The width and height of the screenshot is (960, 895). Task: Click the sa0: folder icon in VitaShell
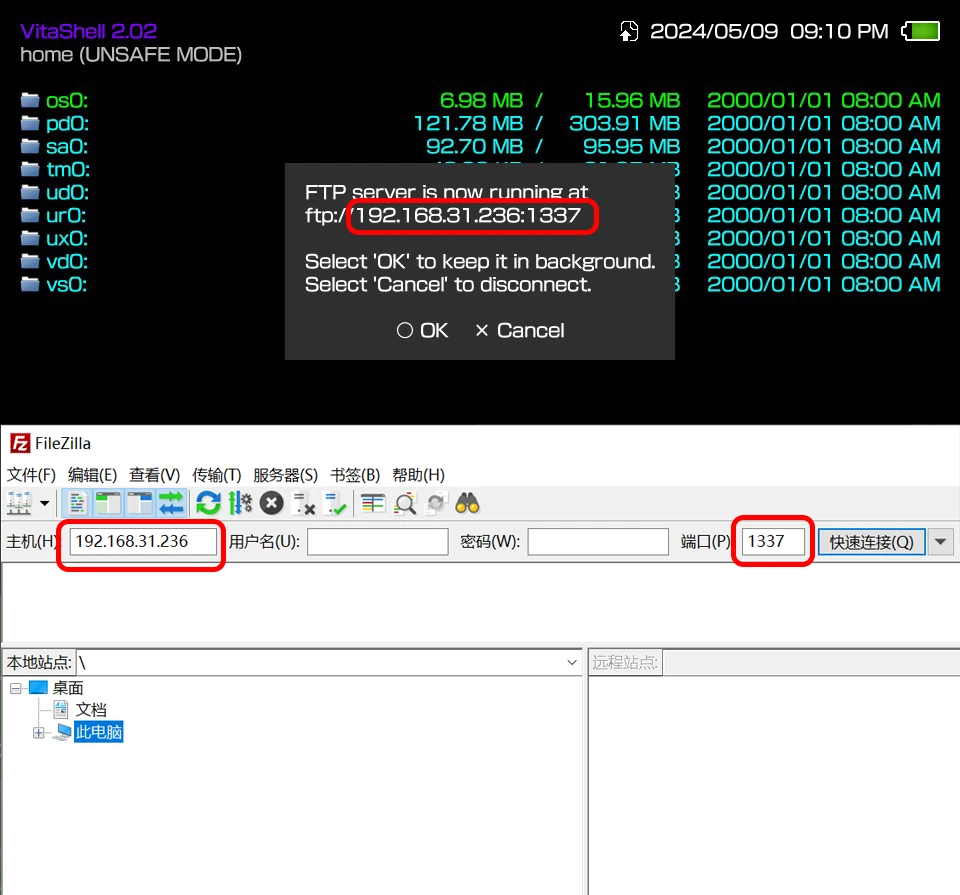coord(30,146)
